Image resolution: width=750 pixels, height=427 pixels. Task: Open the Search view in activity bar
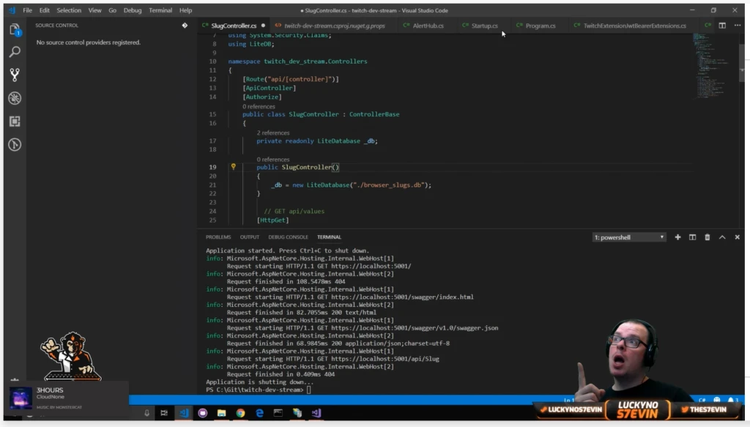coord(14,51)
